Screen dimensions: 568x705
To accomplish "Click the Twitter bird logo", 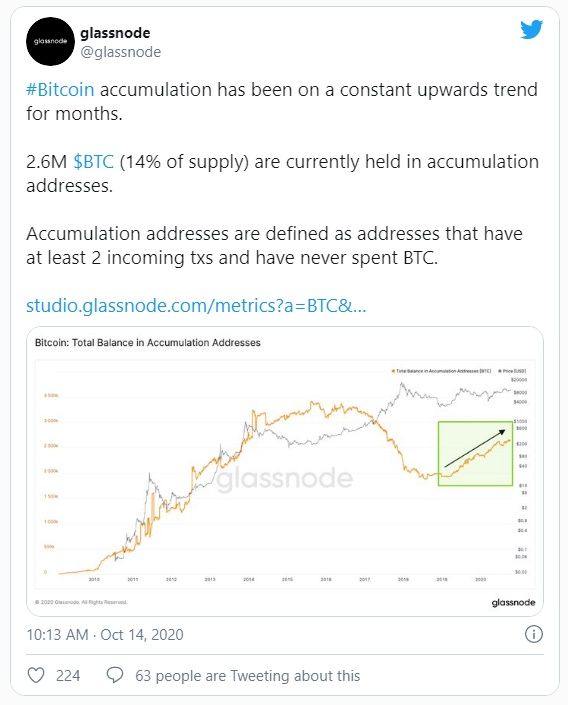I will [531, 29].
